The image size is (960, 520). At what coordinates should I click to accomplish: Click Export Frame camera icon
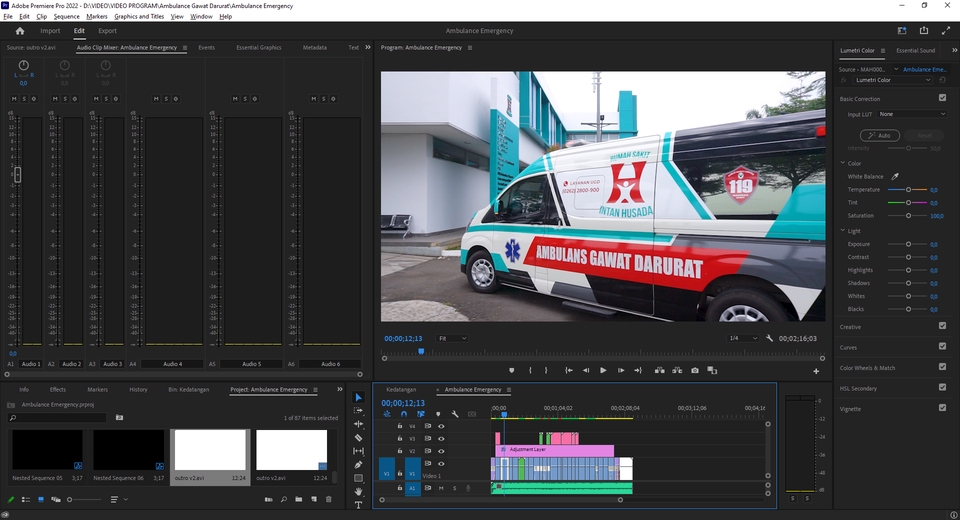pyautogui.click(x=695, y=371)
